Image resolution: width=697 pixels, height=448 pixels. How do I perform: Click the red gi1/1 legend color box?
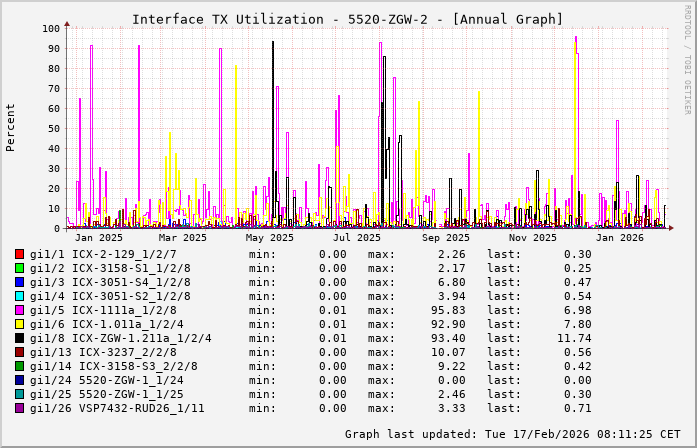[x=20, y=255]
